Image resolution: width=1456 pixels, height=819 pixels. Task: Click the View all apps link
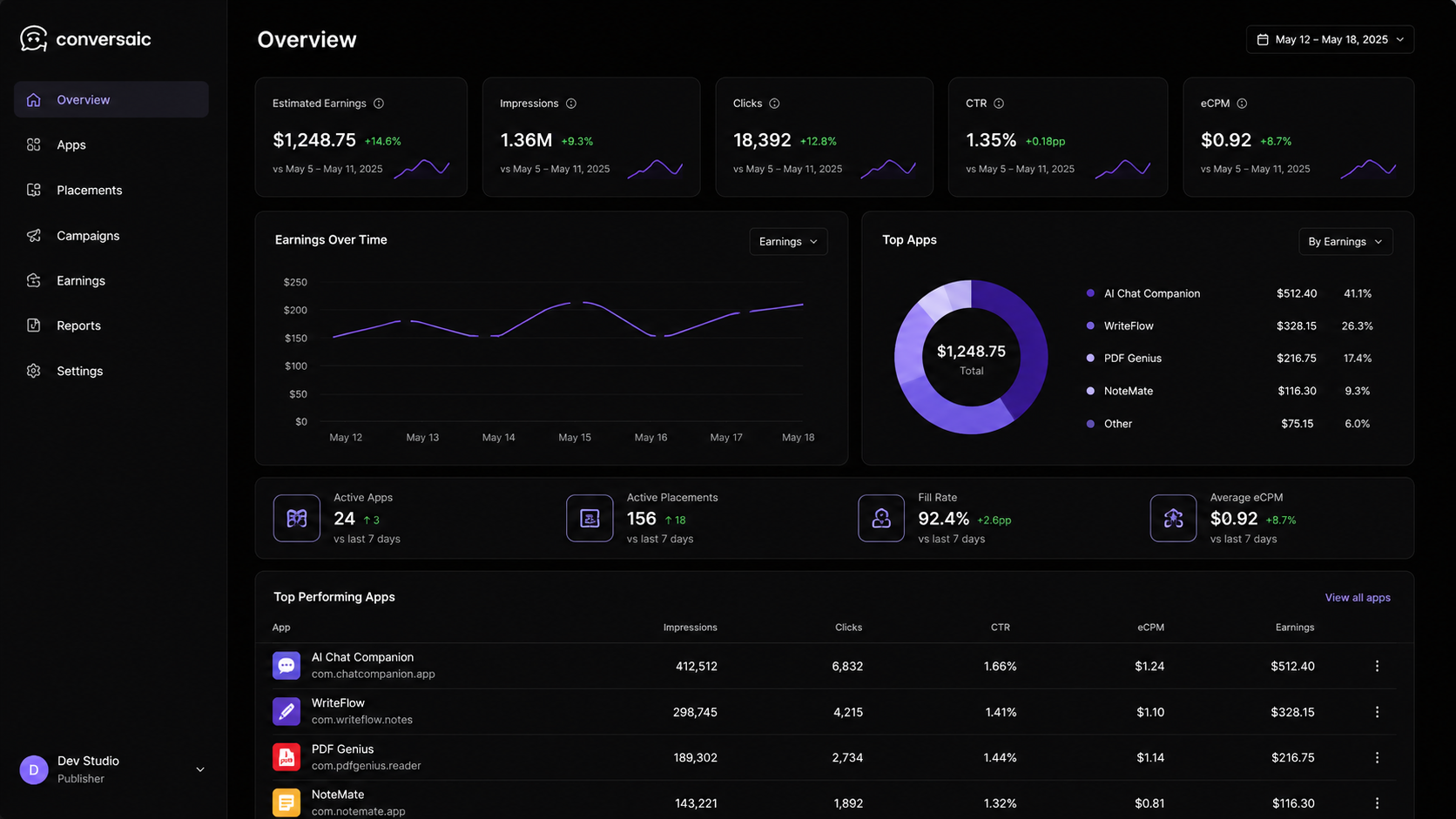point(1358,597)
